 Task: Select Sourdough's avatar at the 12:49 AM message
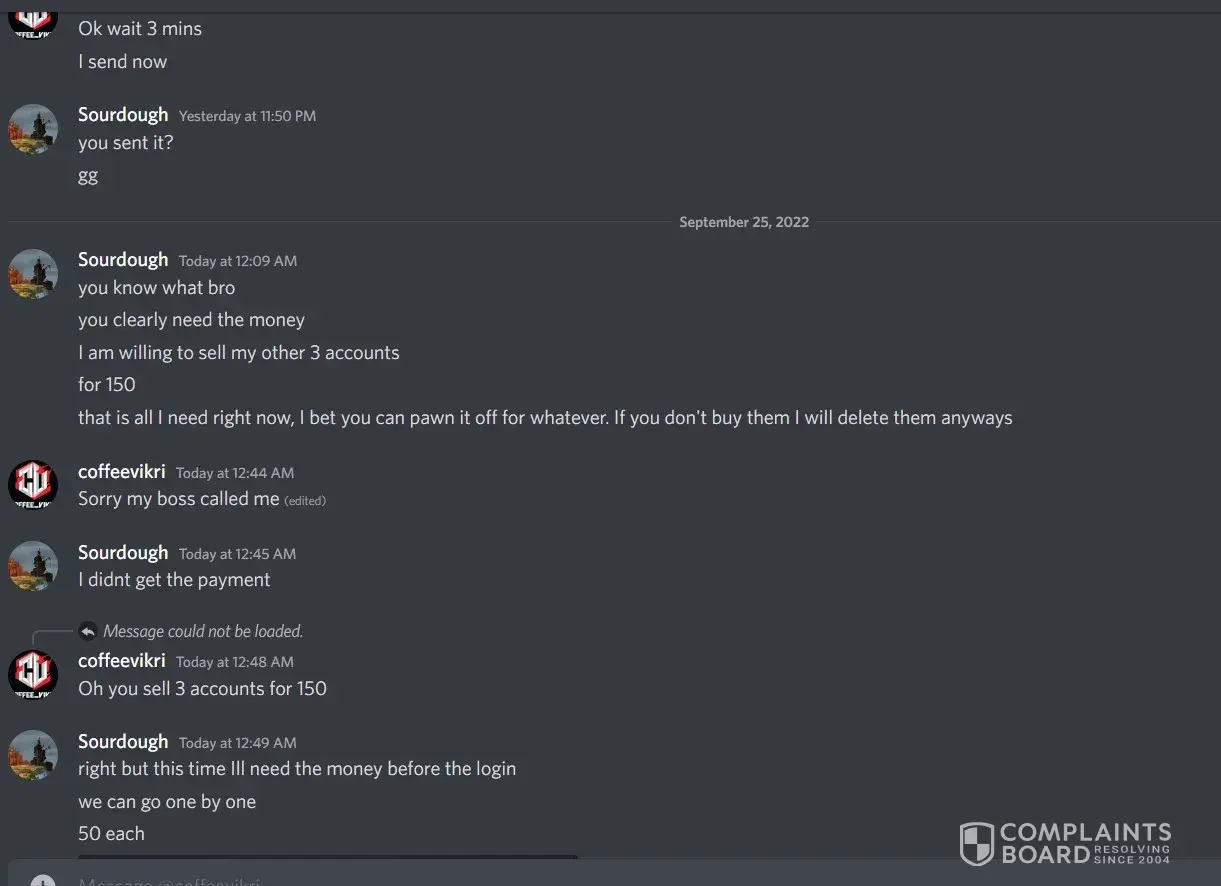33,755
